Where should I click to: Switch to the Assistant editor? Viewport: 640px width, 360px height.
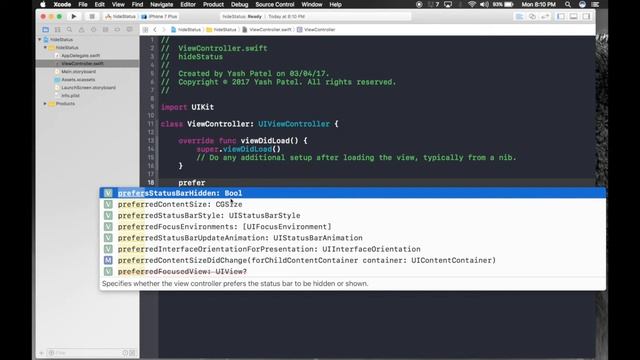pyautogui.click(x=532, y=16)
